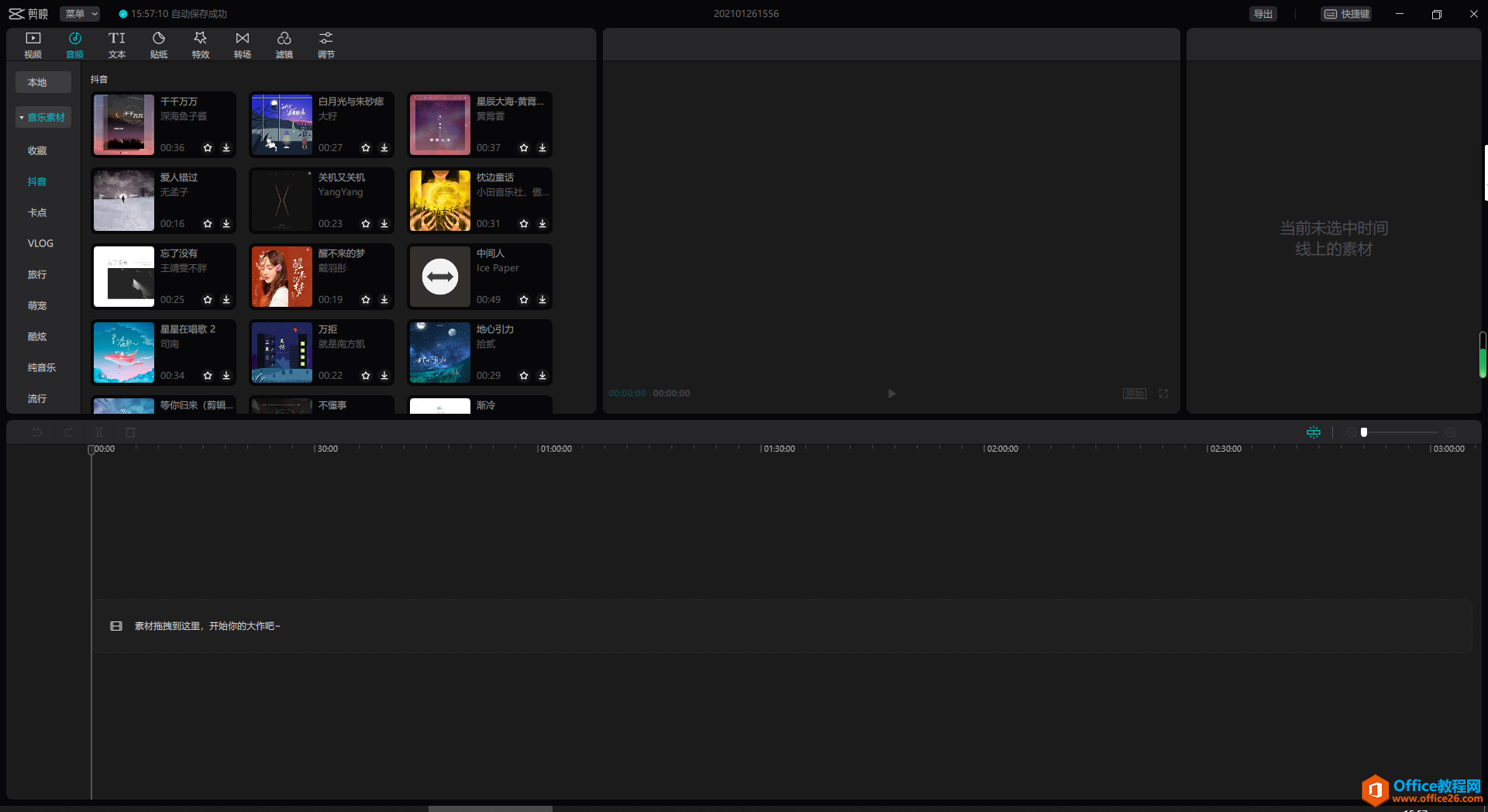Download the song 爱人错过
The width and height of the screenshot is (1488, 812).
click(226, 224)
